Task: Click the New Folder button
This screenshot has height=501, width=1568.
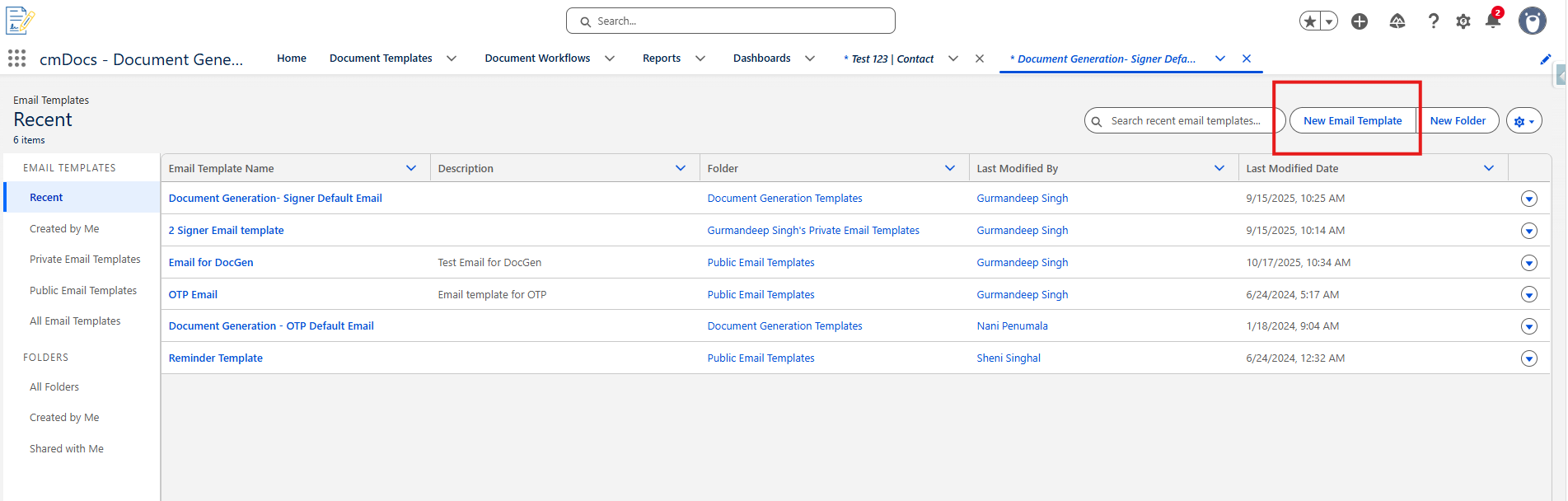Action: coord(1458,121)
